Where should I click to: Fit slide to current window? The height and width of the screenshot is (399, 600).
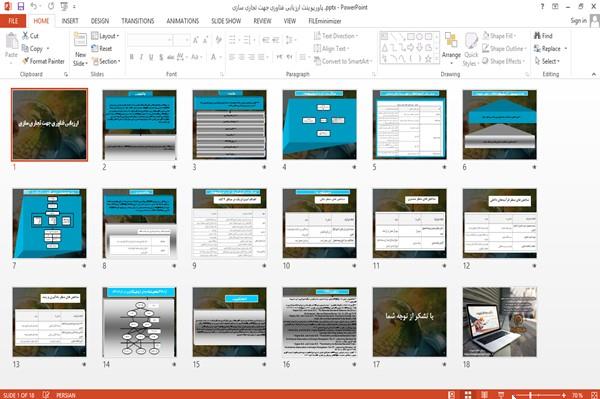point(594,395)
